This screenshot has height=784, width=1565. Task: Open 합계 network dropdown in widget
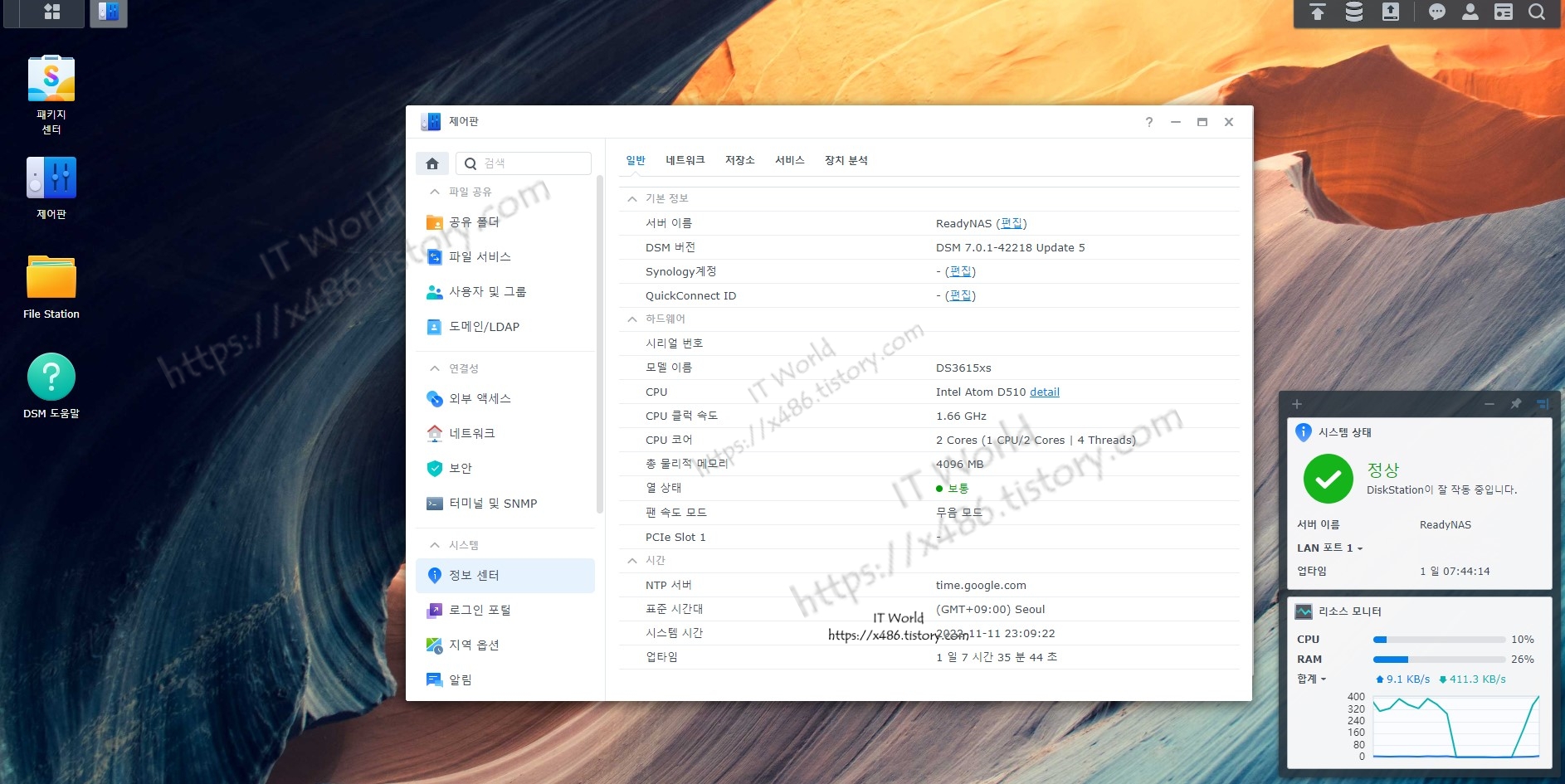(x=1312, y=679)
